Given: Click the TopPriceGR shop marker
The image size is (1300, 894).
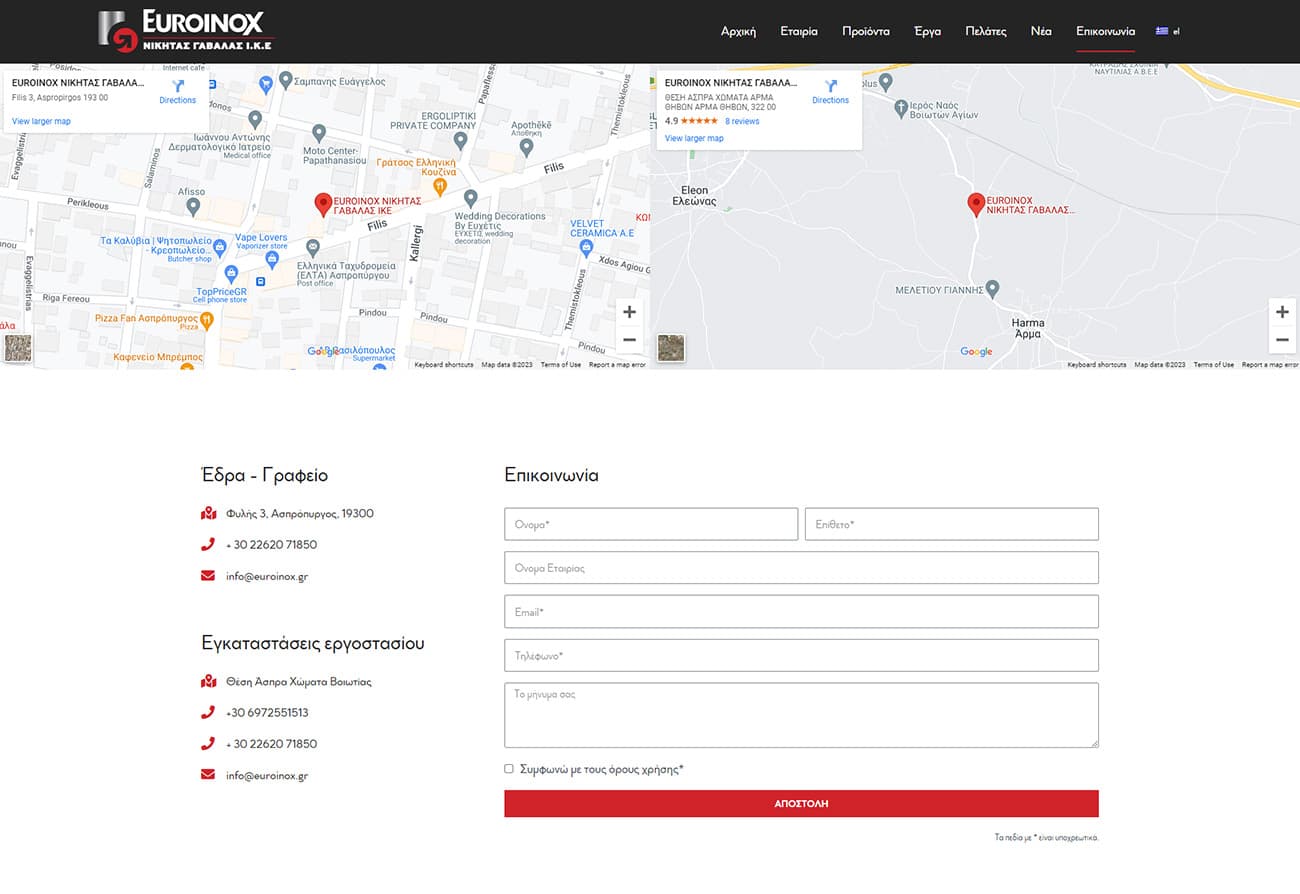Looking at the screenshot, I should pyautogui.click(x=231, y=273).
